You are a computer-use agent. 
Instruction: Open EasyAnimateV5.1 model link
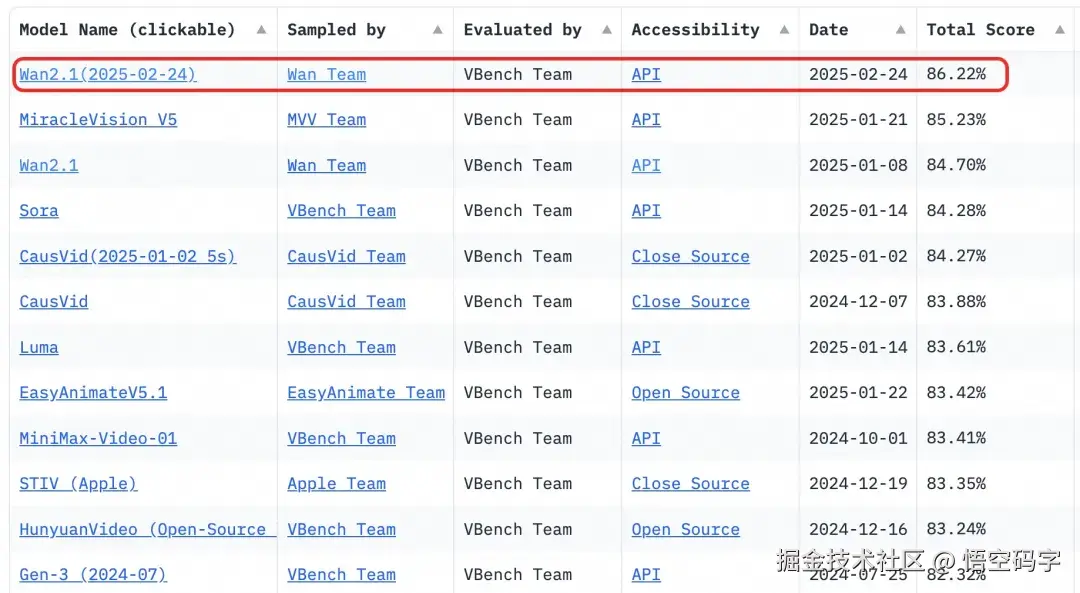[93, 393]
